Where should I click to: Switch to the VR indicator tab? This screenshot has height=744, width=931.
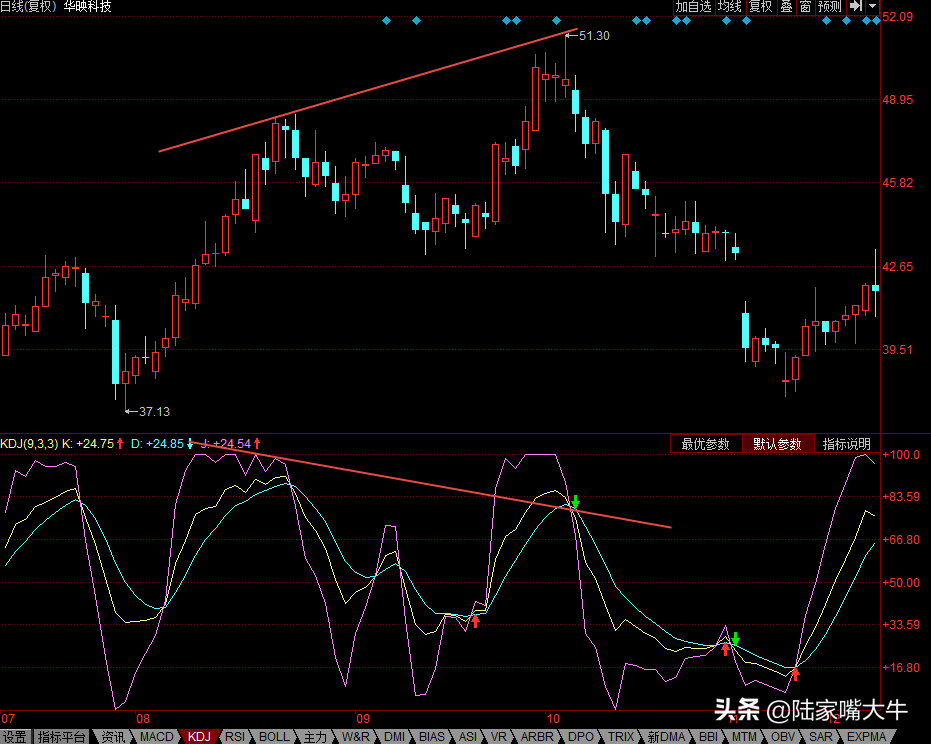coord(499,737)
